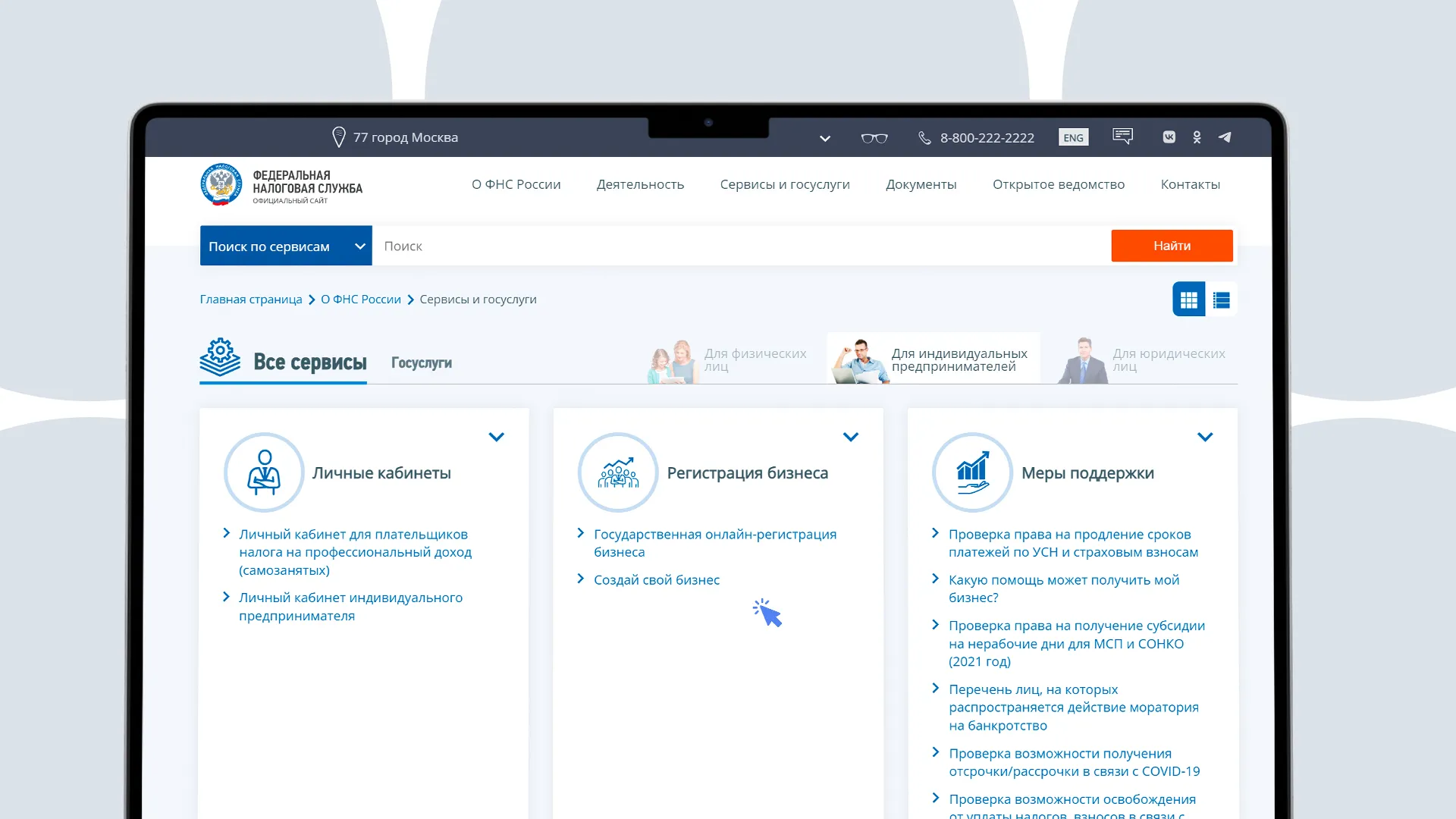Open Создай свой бизнес link
Viewport: 1456px width, 819px height.
[x=657, y=580]
